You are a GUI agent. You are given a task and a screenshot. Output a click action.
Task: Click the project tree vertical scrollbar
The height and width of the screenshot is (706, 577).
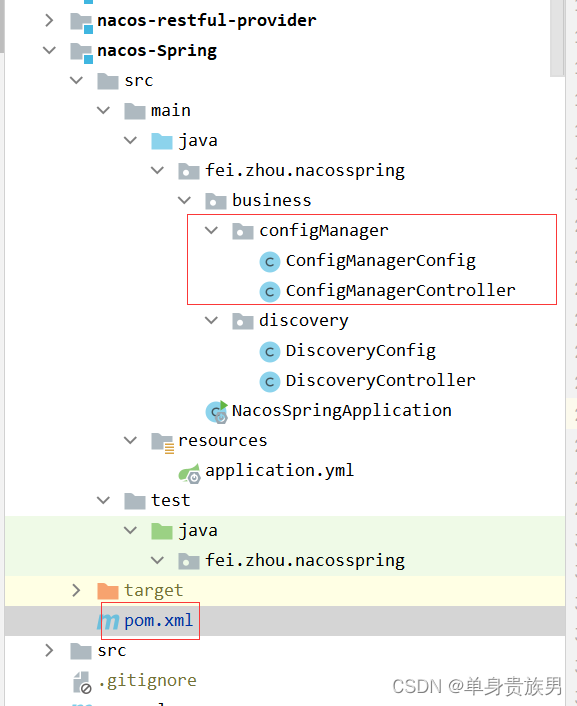[x=557, y=38]
